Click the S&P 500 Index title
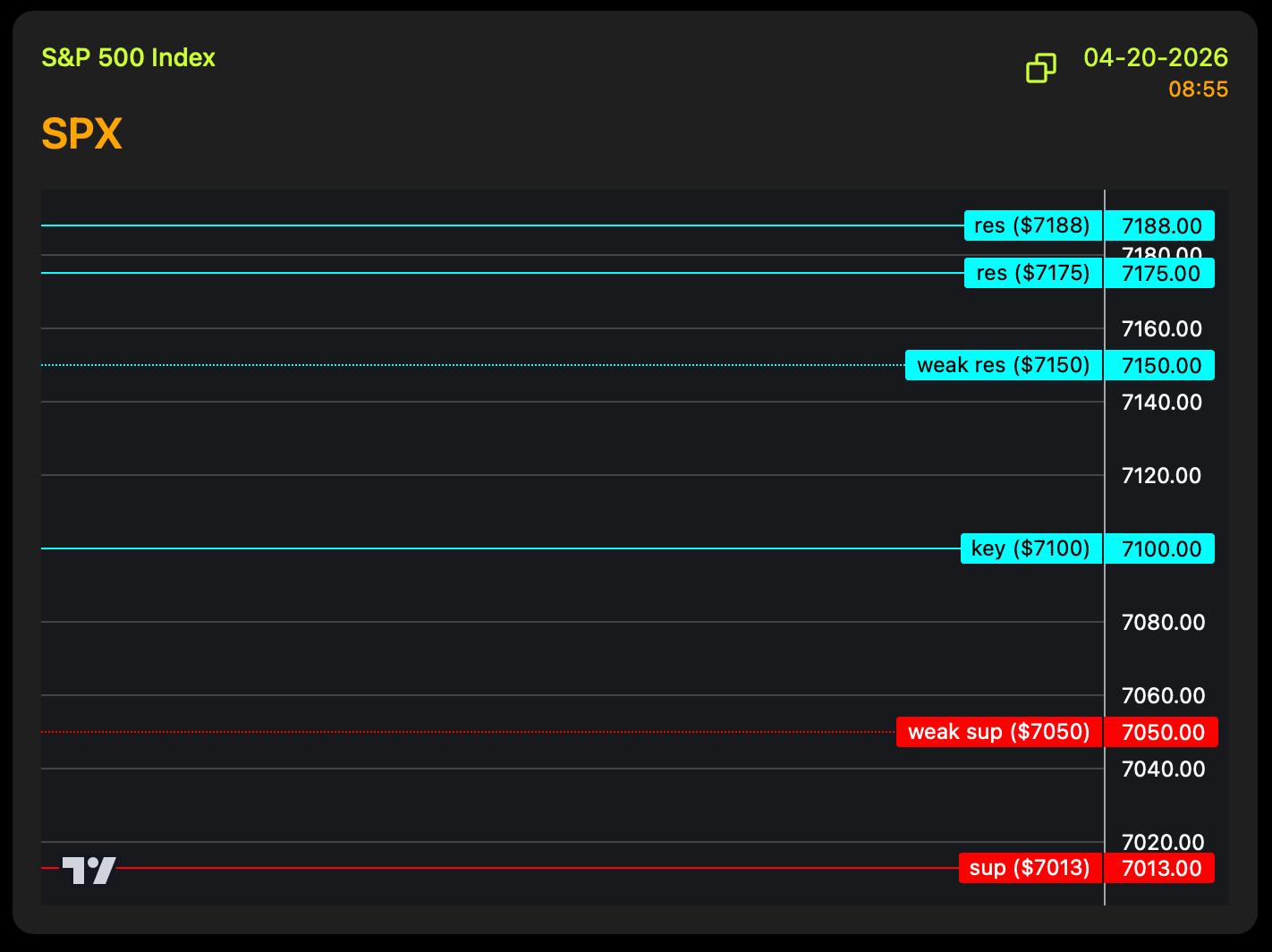This screenshot has width=1272, height=952. (129, 58)
